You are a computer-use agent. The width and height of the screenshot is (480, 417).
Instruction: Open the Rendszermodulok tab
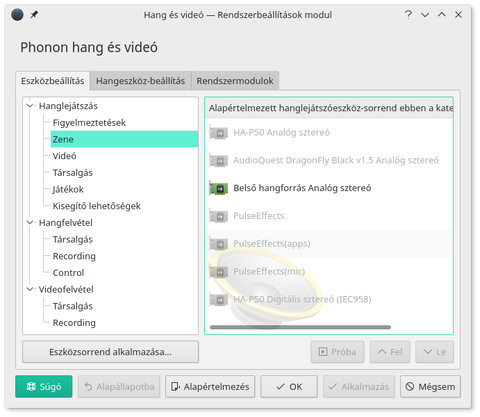tap(235, 81)
